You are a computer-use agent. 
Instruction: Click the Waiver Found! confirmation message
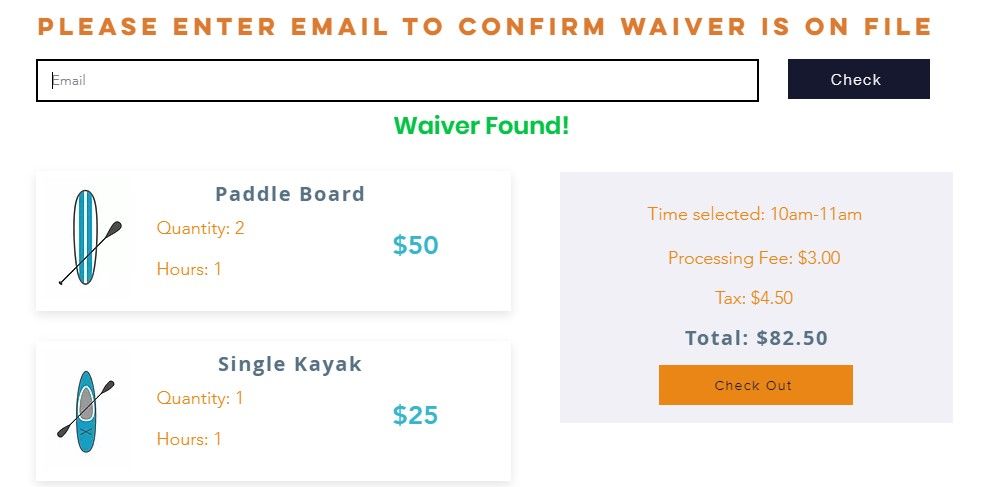481,127
